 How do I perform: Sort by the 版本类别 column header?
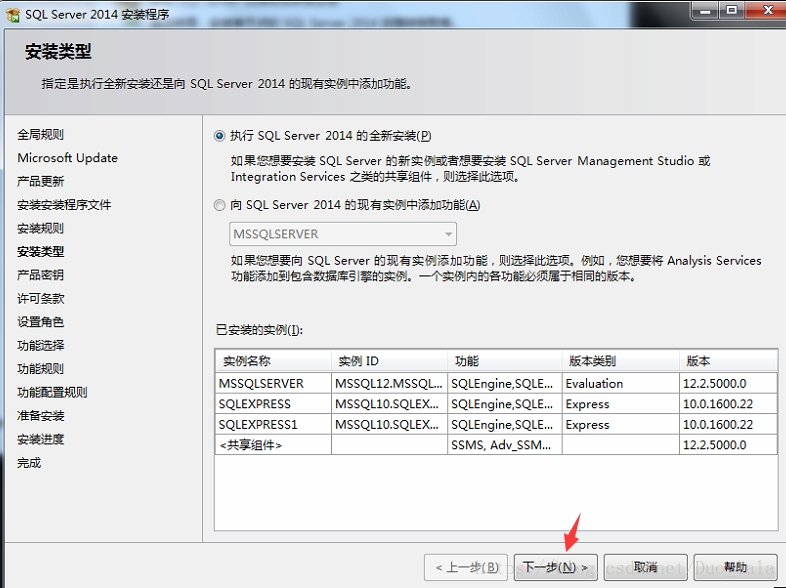pyautogui.click(x=621, y=361)
